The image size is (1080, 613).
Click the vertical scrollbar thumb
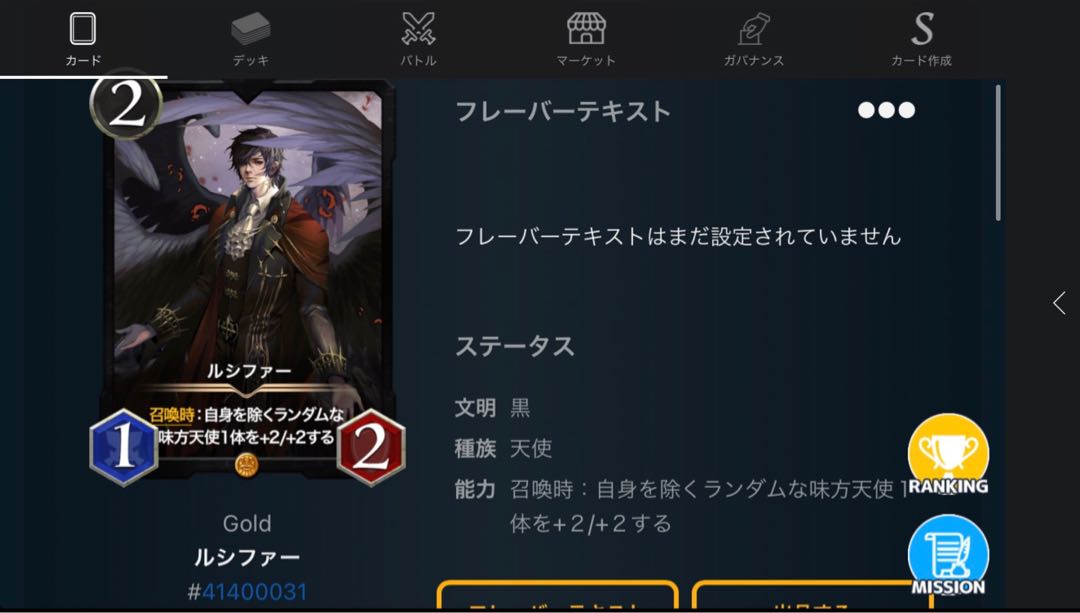coord(998,153)
